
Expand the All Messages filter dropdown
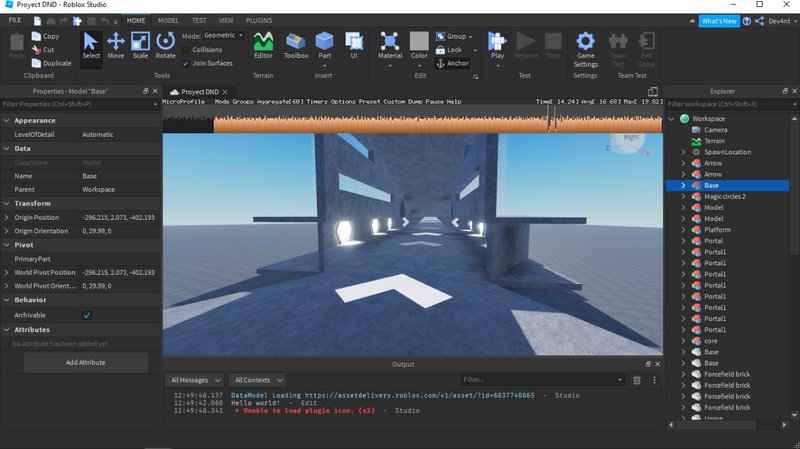tap(195, 380)
